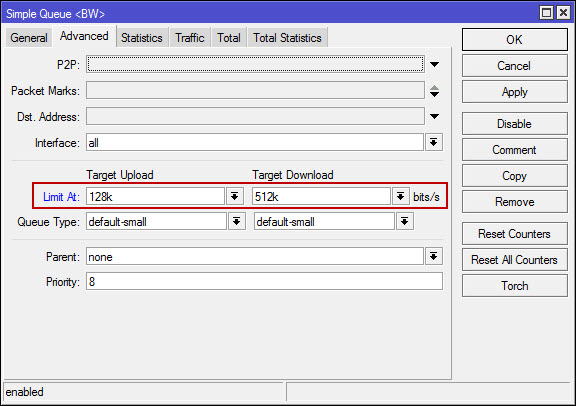Add a Comment to the queue
The height and width of the screenshot is (406, 576).
point(514,150)
